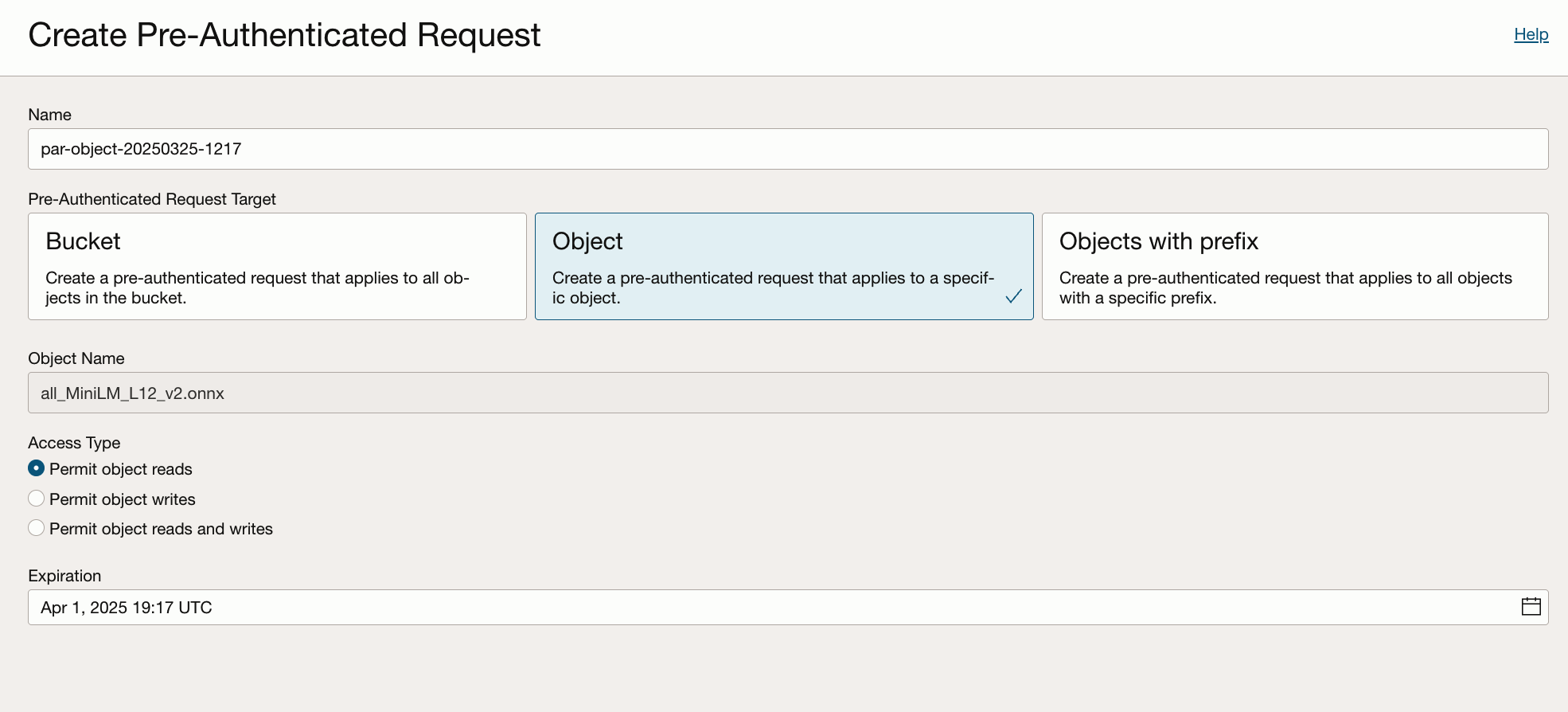Image resolution: width=1568 pixels, height=712 pixels.
Task: Focus the Expiration date text field
Action: click(x=764, y=608)
